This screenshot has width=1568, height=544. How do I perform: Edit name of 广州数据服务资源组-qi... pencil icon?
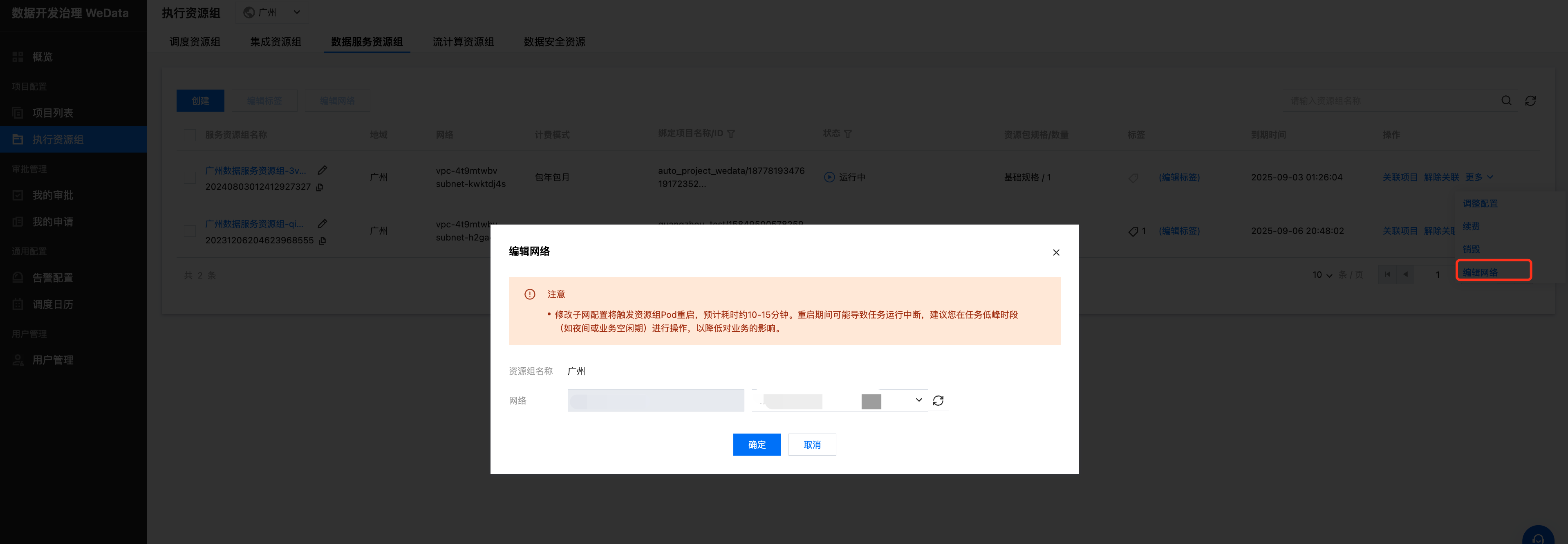point(323,224)
